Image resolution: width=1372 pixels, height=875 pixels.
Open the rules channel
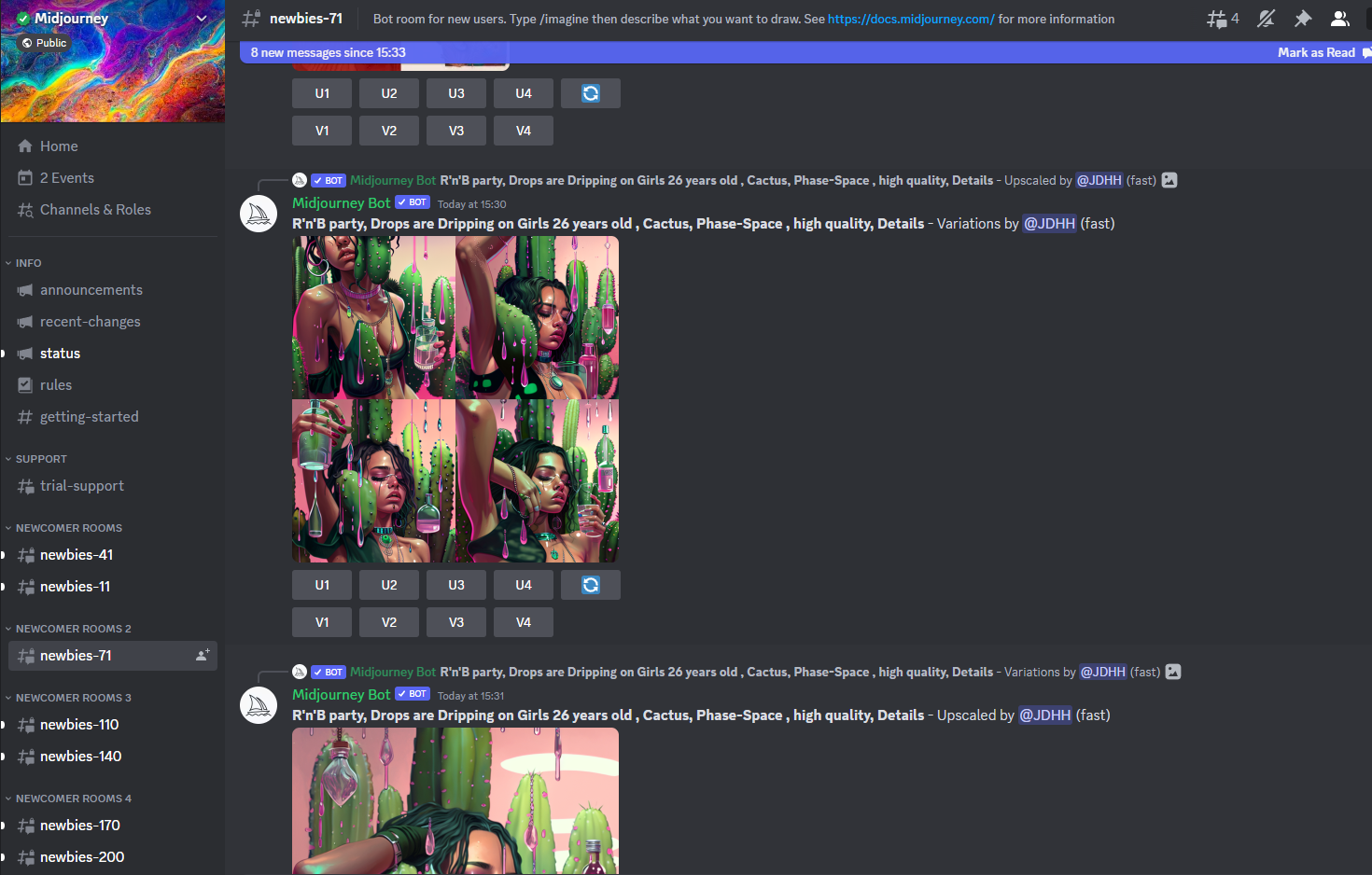[x=113, y=385]
